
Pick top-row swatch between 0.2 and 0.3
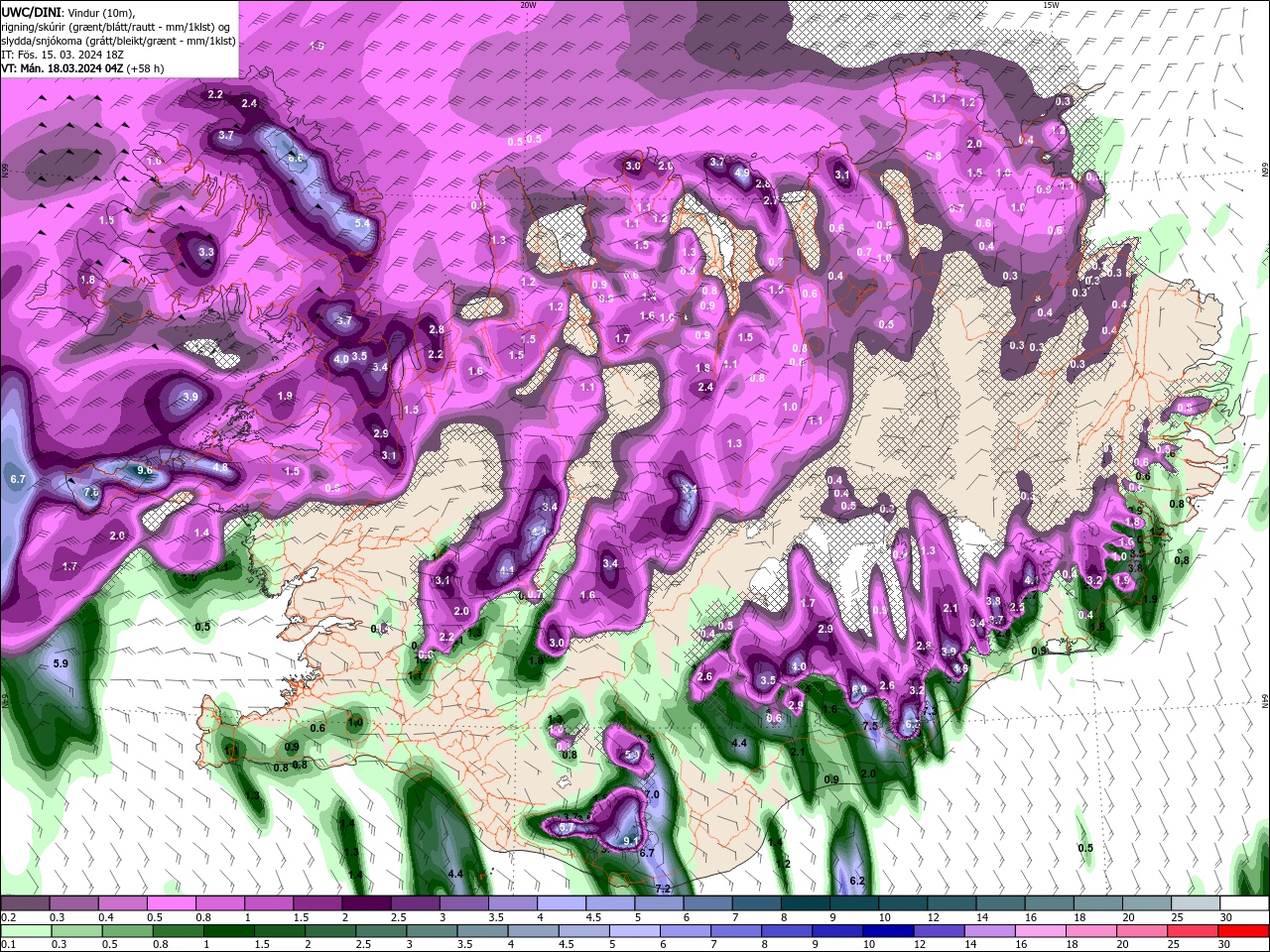[x=25, y=903]
